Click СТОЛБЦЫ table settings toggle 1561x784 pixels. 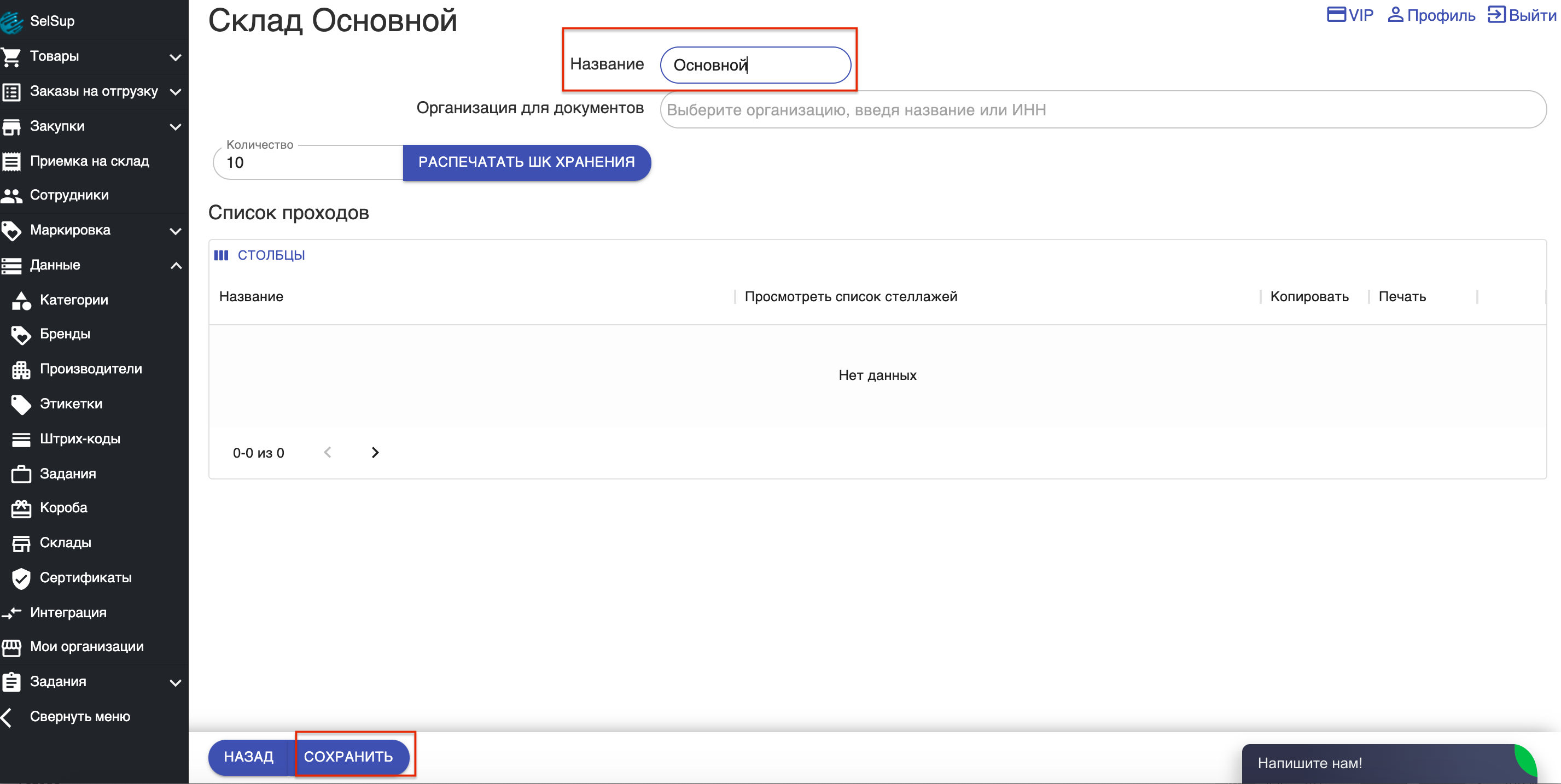(x=260, y=255)
